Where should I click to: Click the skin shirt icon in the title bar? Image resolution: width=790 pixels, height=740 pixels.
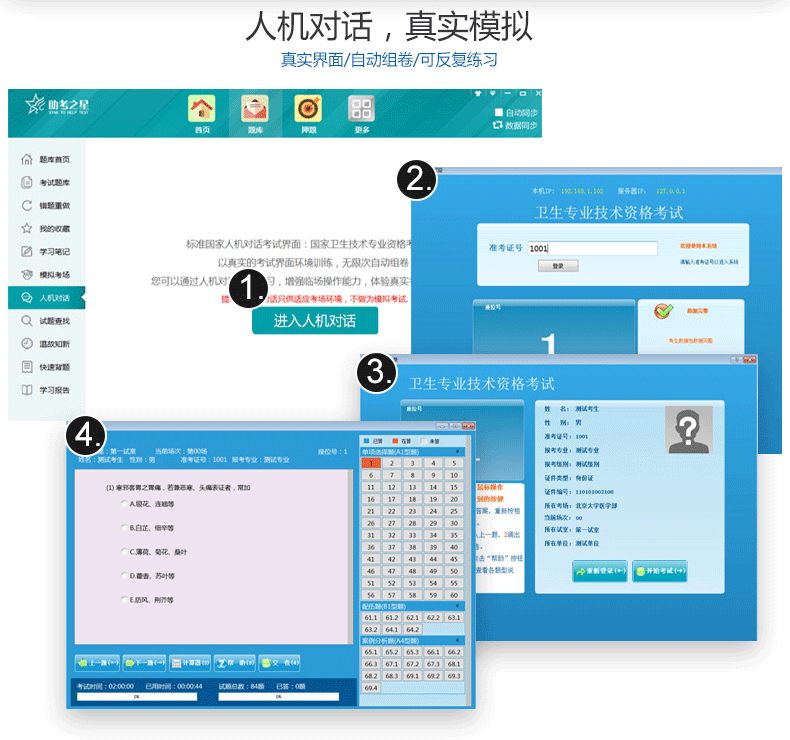pos(478,93)
